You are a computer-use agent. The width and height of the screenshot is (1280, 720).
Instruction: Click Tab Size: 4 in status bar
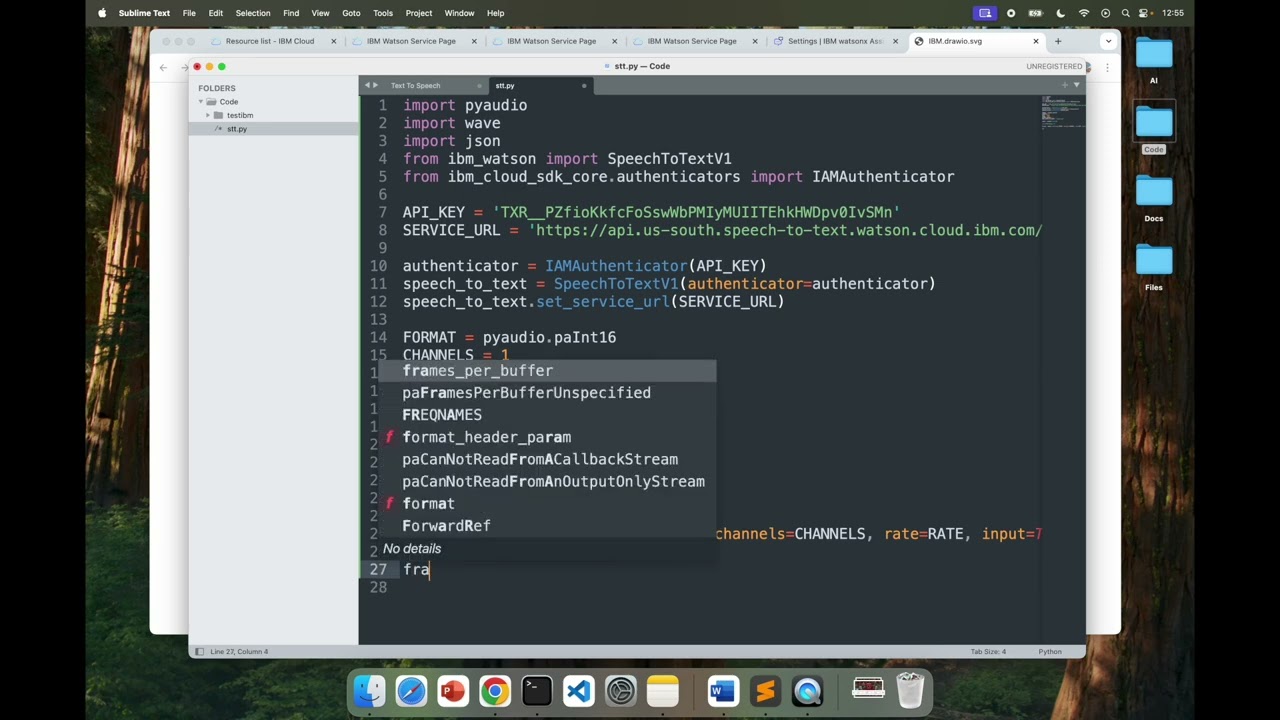click(990, 652)
